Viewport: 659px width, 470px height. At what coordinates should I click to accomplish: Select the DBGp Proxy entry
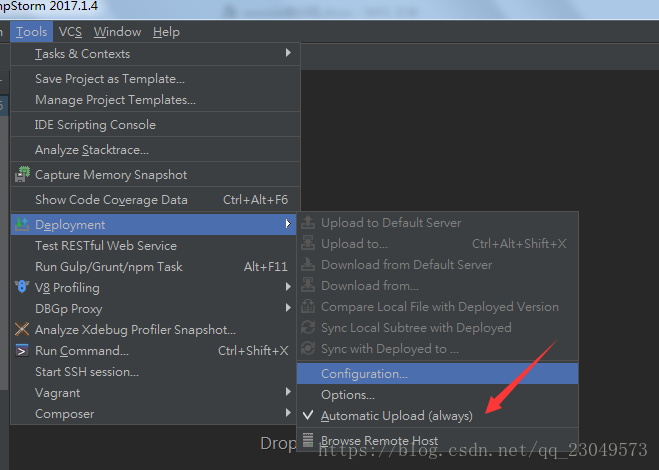[153, 309]
